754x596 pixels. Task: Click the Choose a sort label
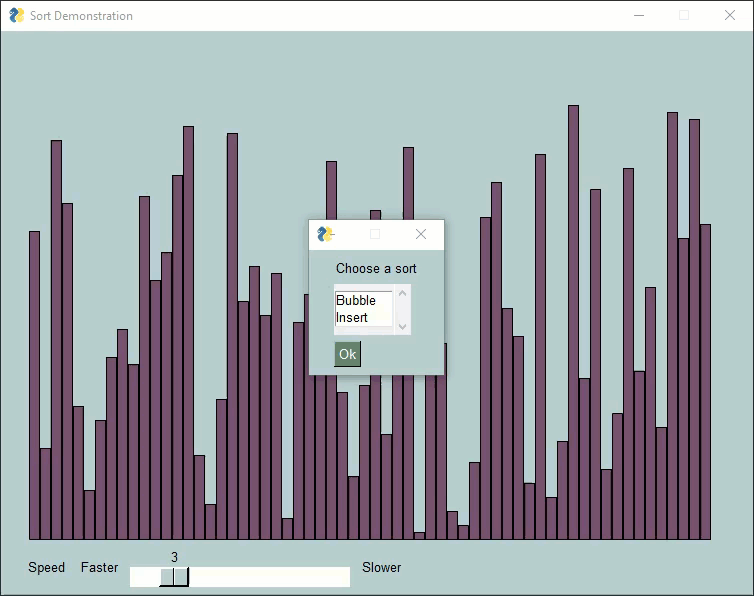[x=376, y=268]
